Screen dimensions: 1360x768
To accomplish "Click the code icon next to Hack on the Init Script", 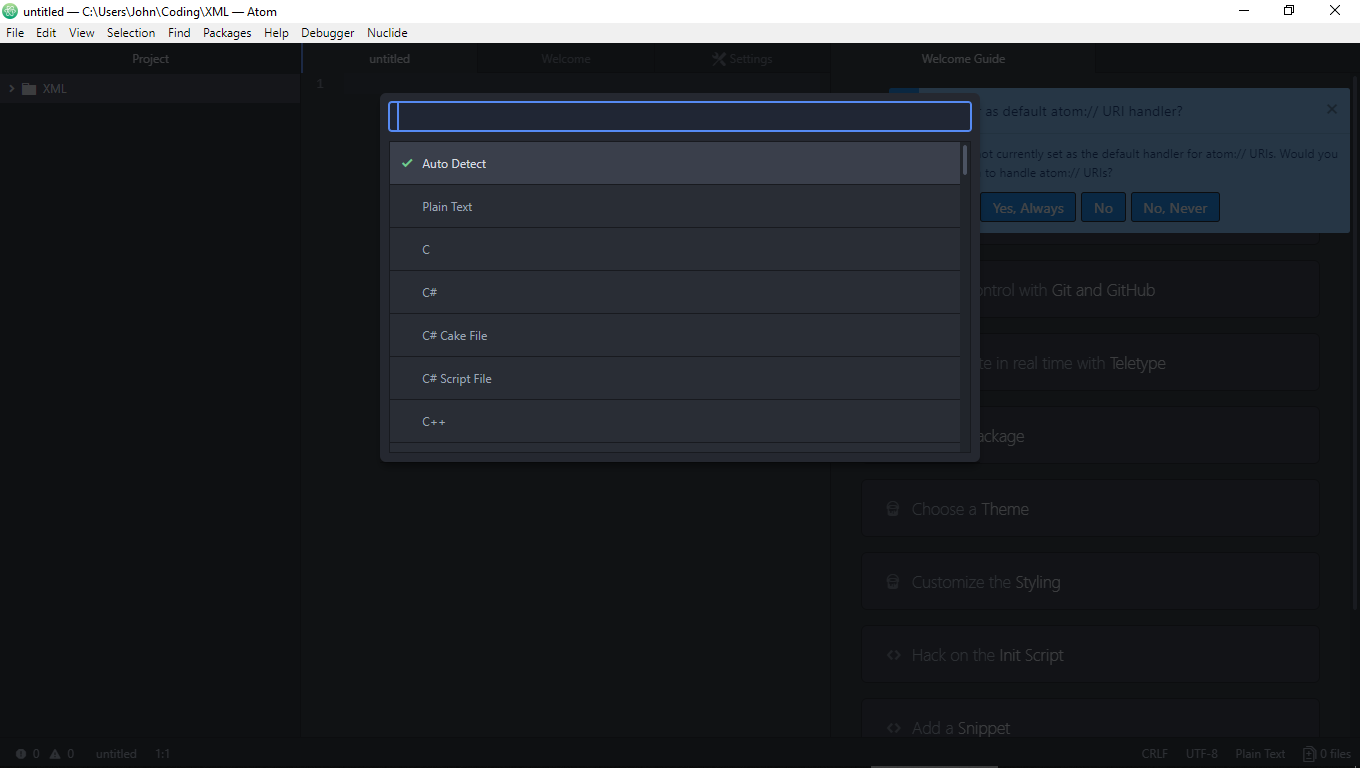I will point(893,654).
